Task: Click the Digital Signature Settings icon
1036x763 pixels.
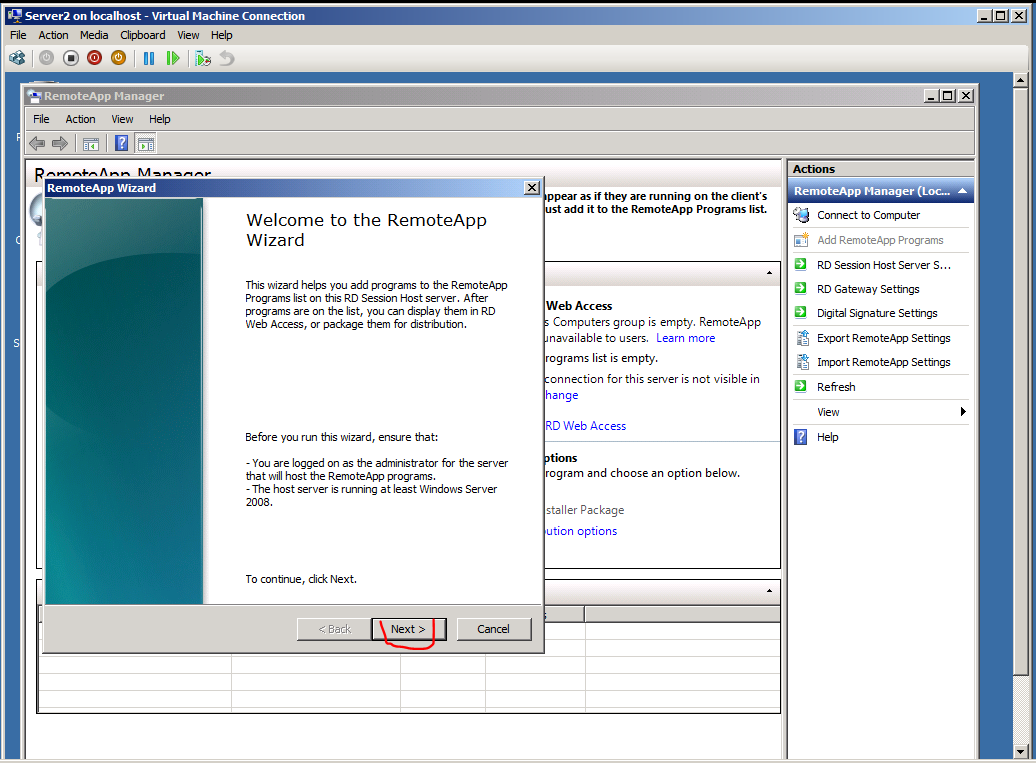Action: point(800,312)
